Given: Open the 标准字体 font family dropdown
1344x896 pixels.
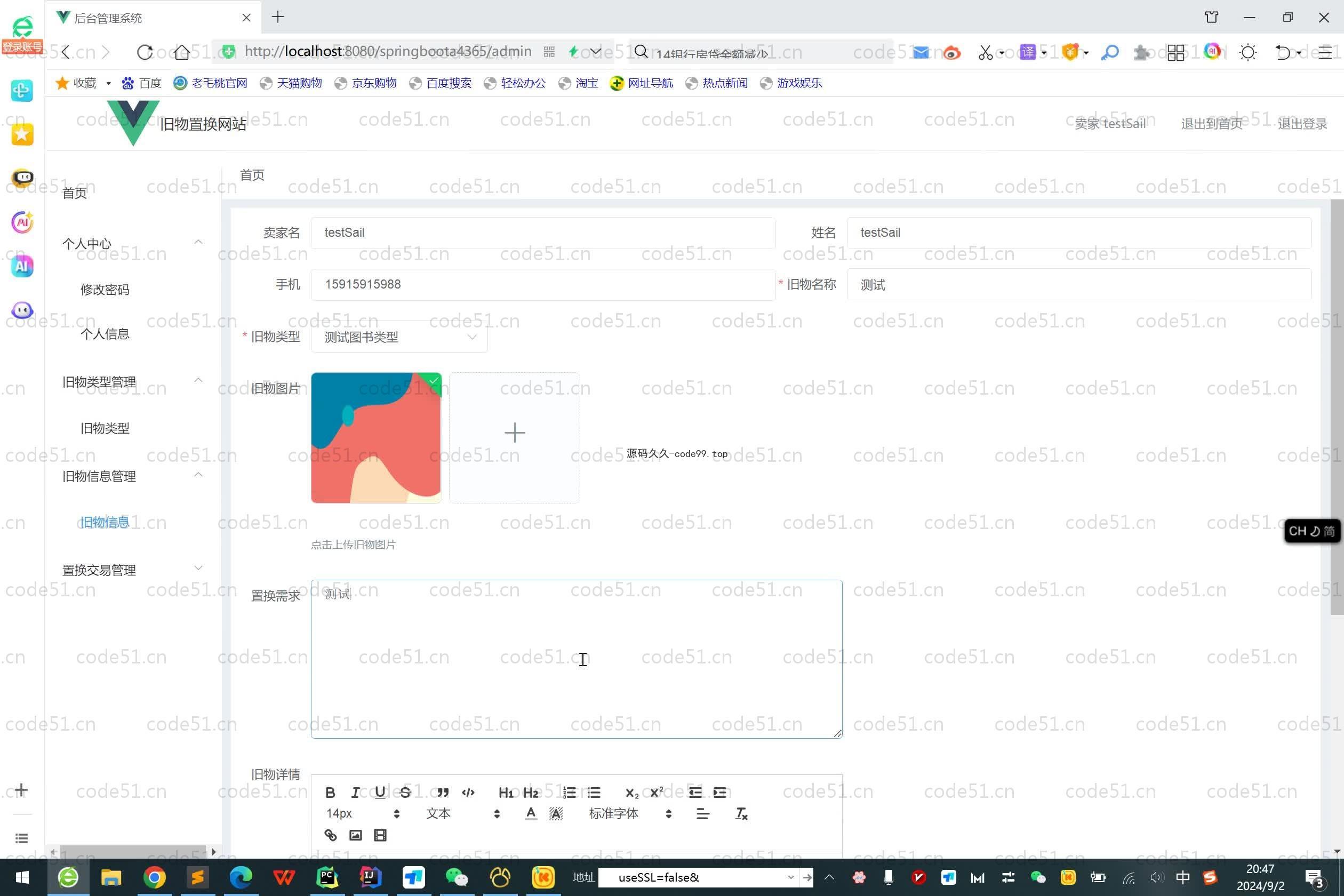Looking at the screenshot, I should coord(630,813).
